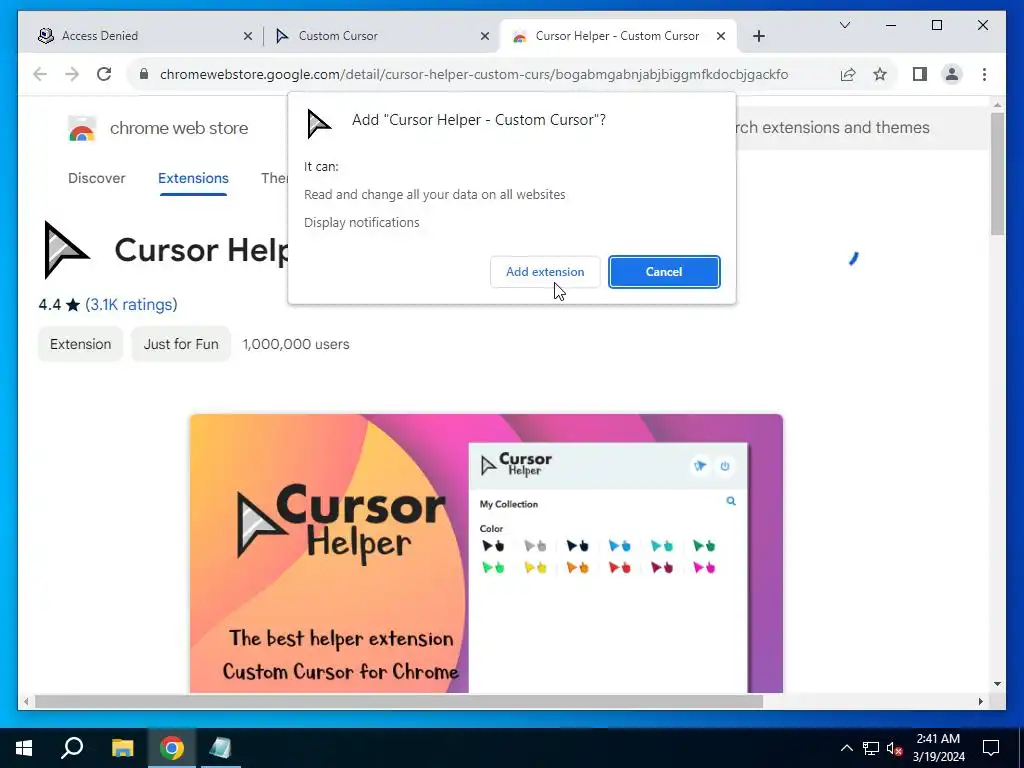Open Chrome three-dot menu
The width and height of the screenshot is (1024, 768).
coord(984,74)
